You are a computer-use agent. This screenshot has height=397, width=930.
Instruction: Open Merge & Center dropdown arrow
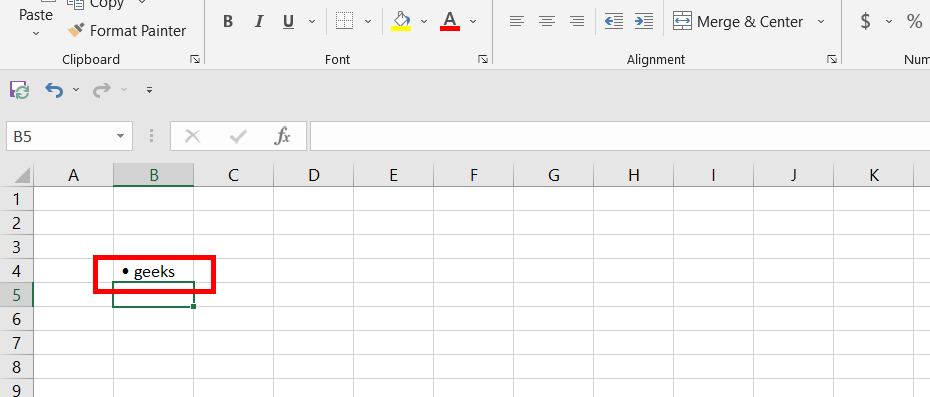click(x=821, y=22)
